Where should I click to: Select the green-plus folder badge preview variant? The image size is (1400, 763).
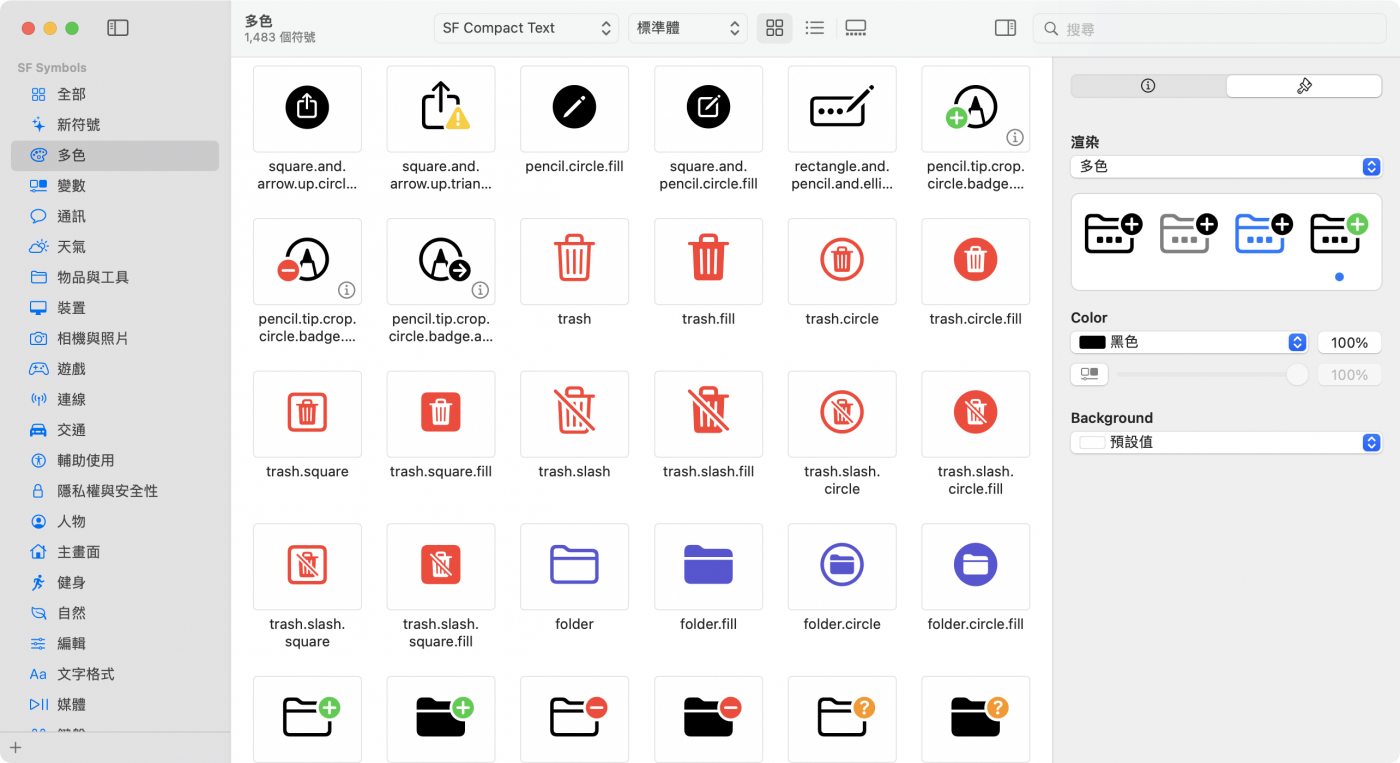[x=1338, y=233]
